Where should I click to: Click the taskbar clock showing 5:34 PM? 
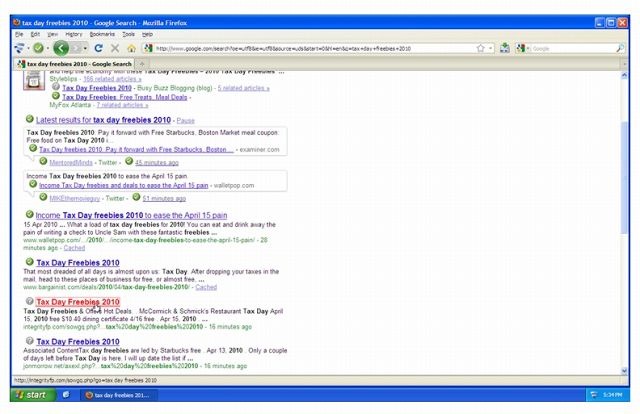(612, 395)
